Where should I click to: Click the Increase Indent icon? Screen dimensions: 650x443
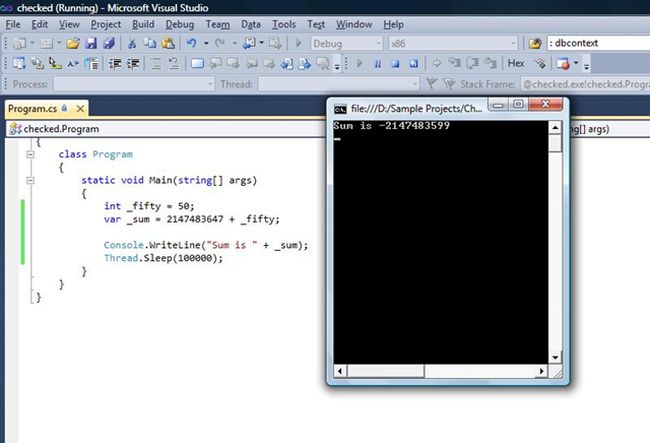coord(133,64)
